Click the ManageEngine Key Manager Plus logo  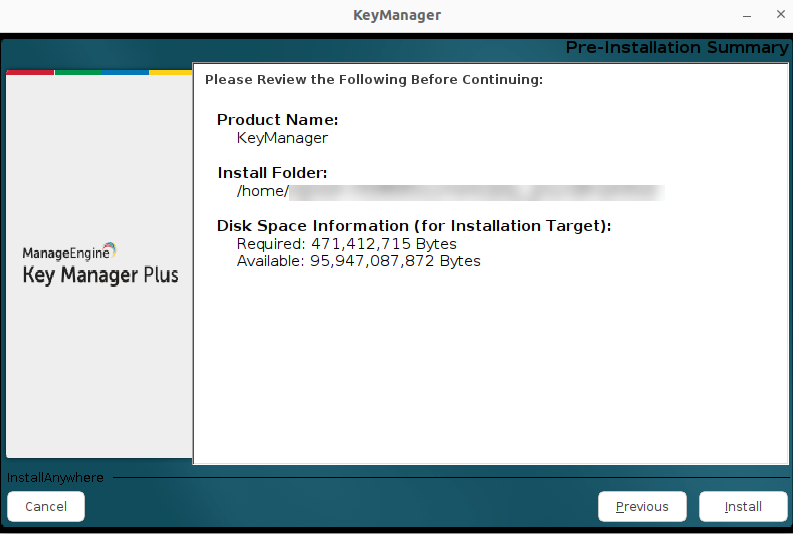click(x=100, y=264)
